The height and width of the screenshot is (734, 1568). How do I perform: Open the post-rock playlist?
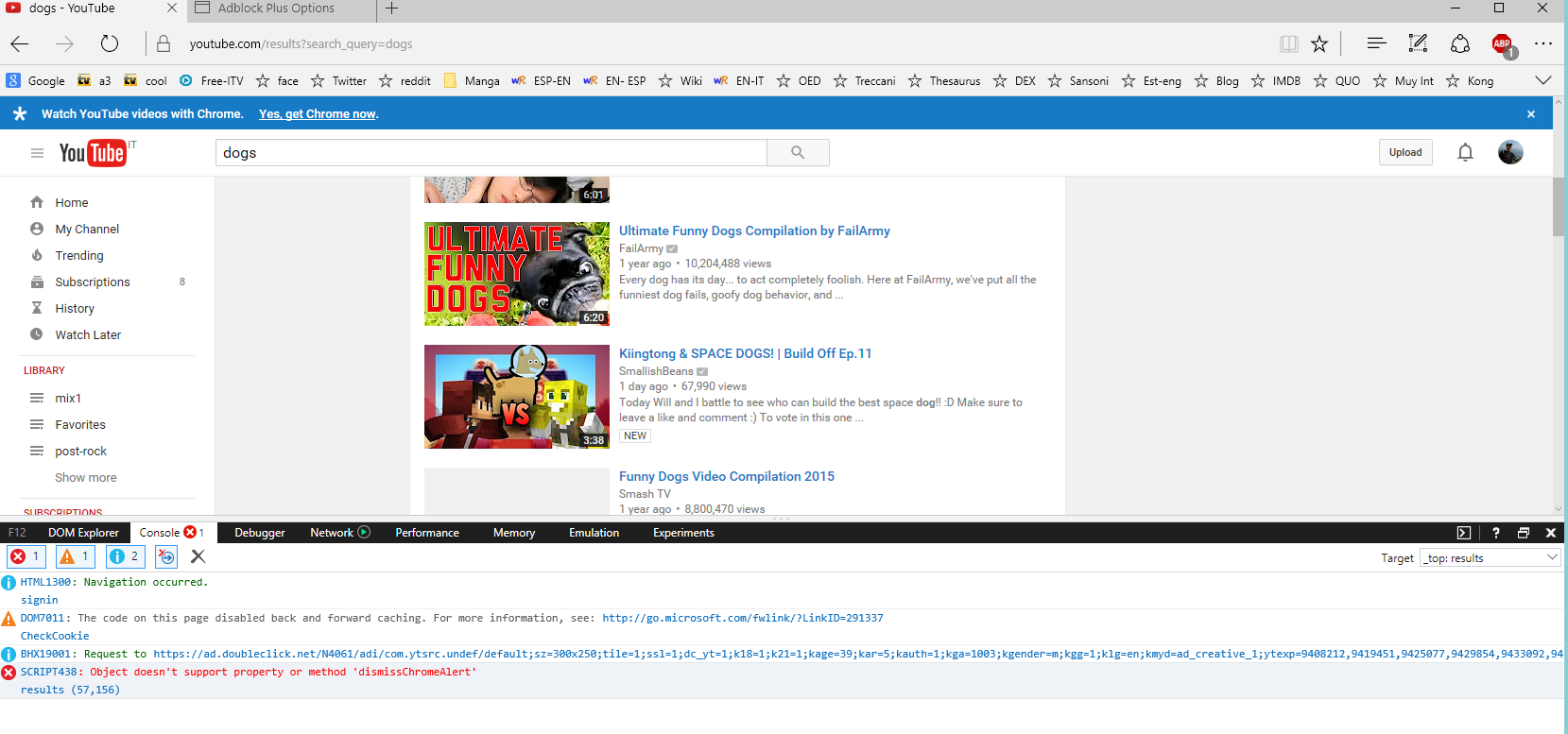click(x=81, y=452)
